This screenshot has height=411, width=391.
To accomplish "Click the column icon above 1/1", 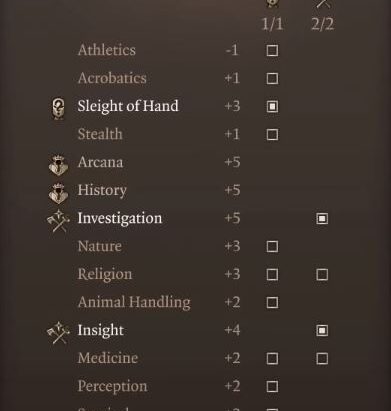I will tap(272, 3).
